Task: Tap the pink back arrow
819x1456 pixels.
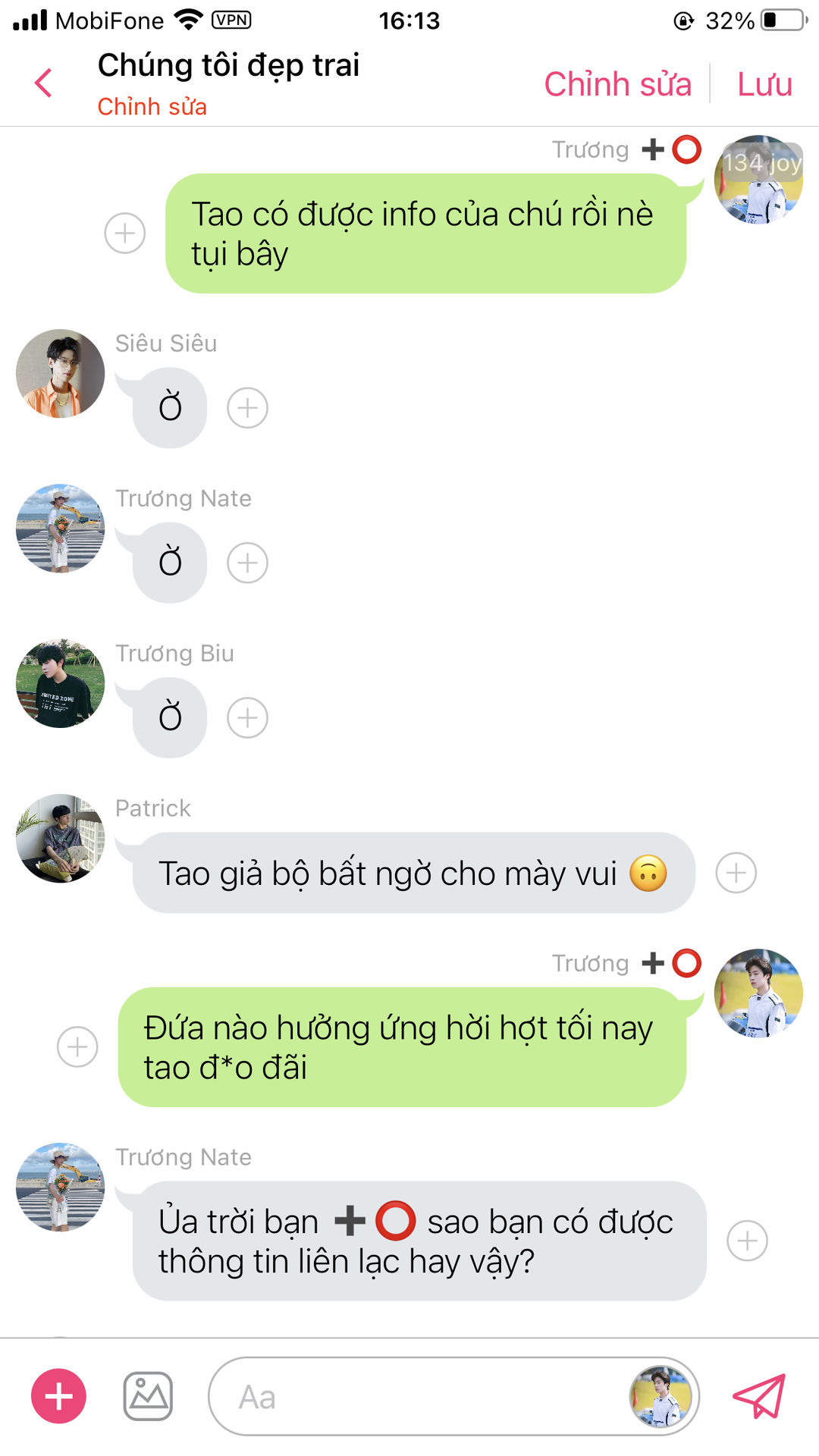Action: pos(44,83)
